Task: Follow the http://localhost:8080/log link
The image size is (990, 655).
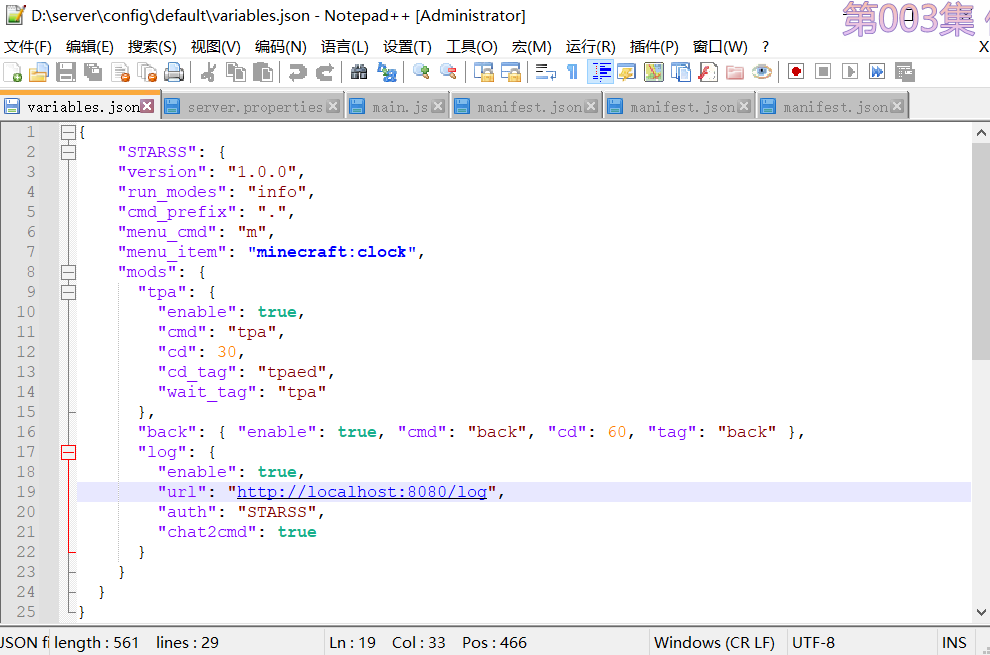Action: click(362, 492)
